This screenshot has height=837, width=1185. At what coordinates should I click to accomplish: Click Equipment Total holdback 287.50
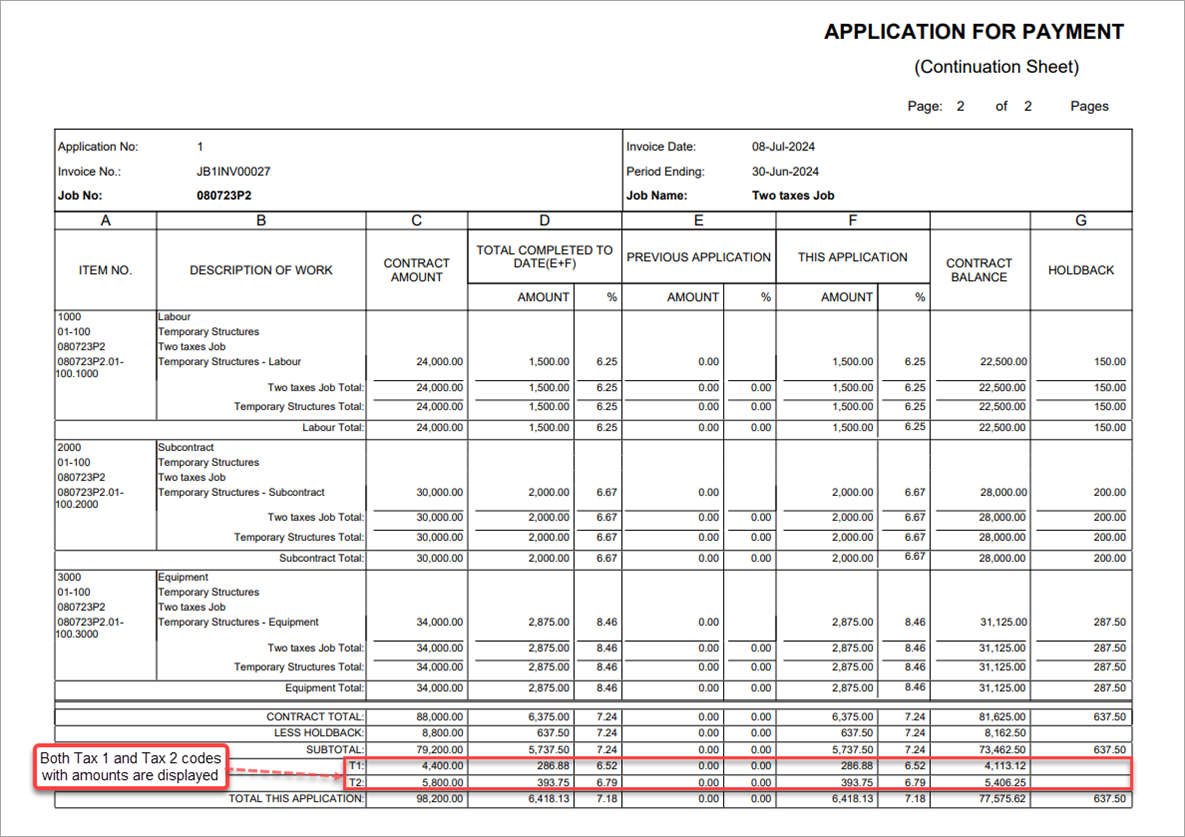tap(1109, 688)
